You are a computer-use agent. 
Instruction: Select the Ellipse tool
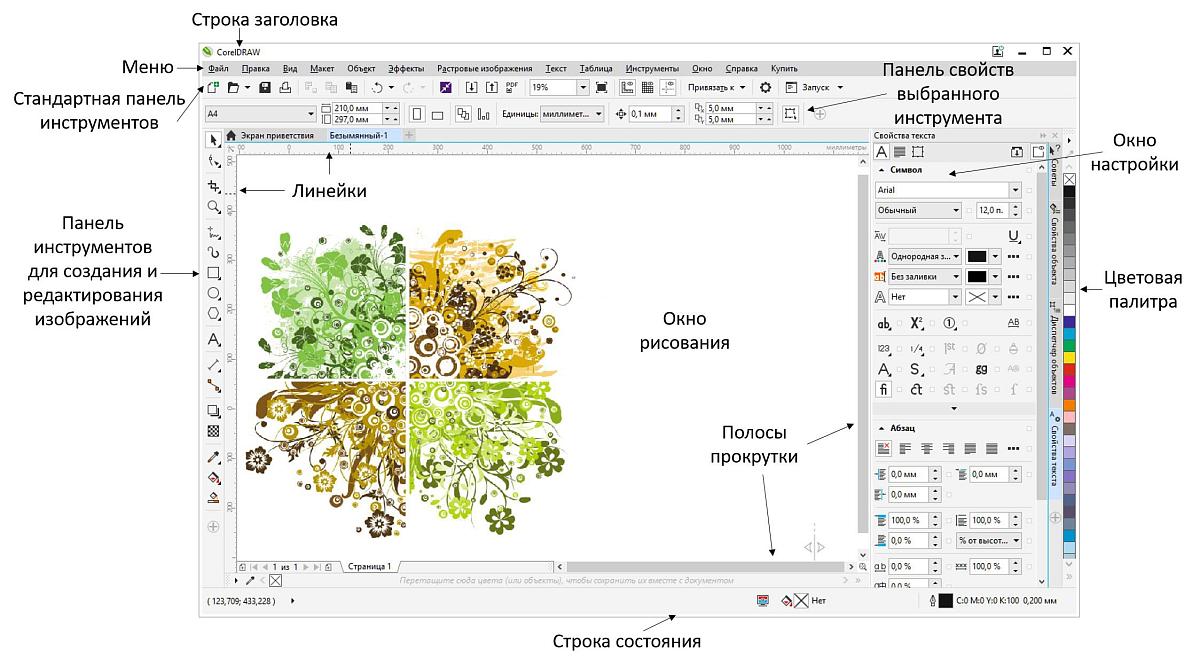point(213,294)
